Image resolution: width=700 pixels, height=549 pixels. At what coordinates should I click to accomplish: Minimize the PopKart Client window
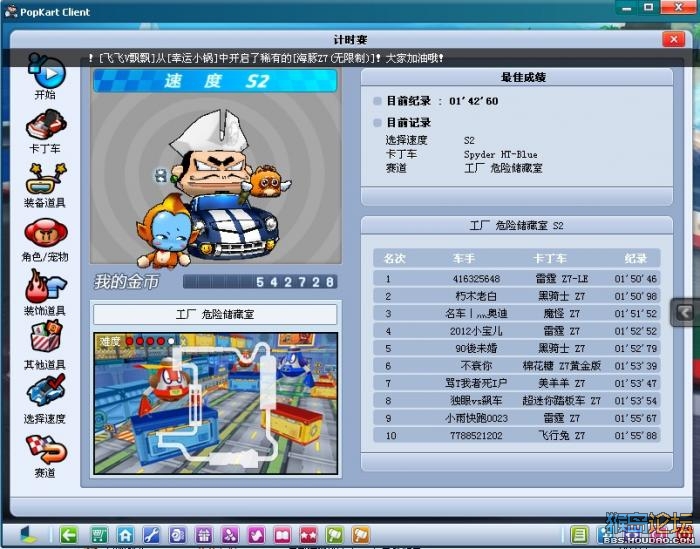pyautogui.click(x=627, y=7)
